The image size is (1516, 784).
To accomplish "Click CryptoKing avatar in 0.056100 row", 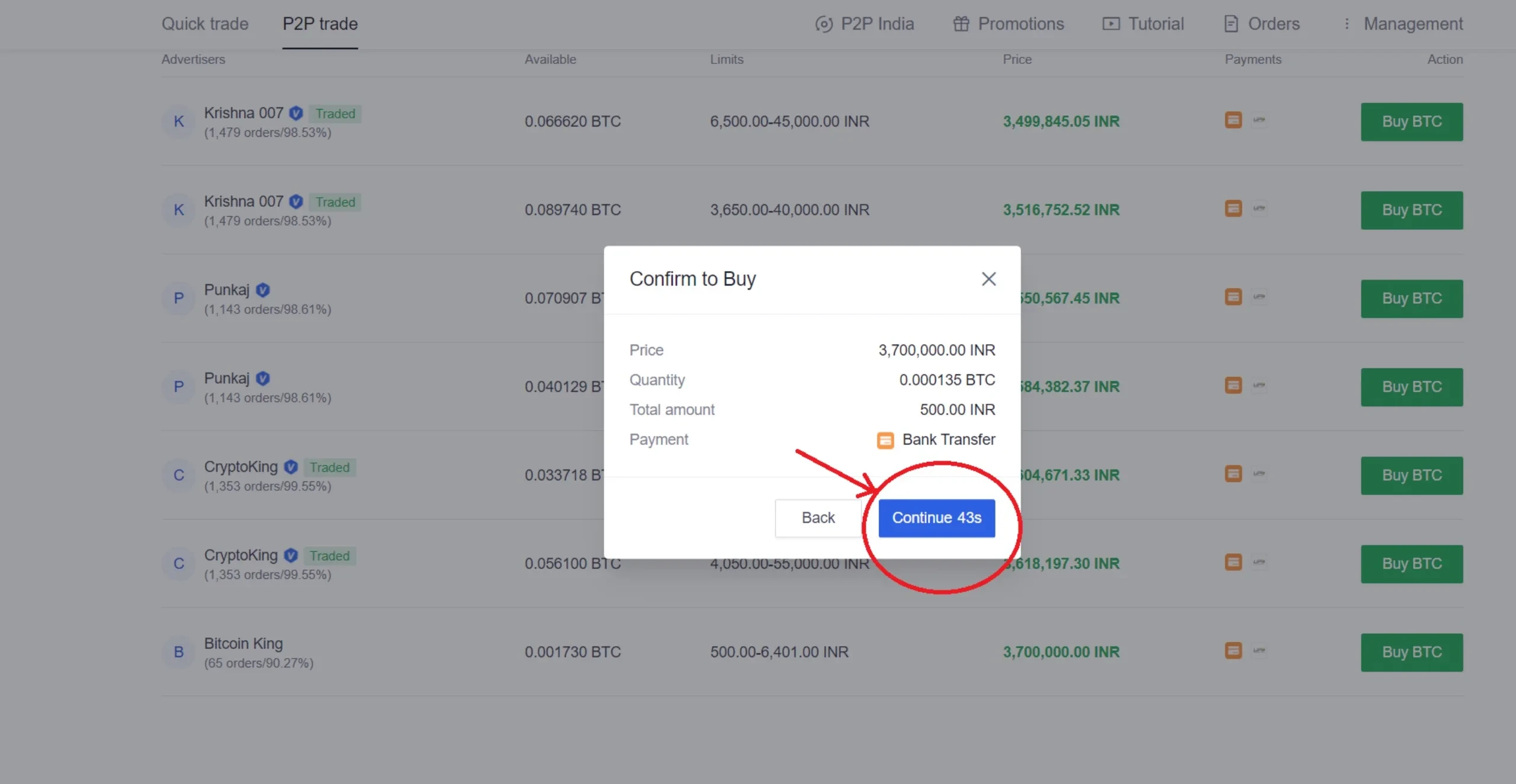I will point(179,564).
